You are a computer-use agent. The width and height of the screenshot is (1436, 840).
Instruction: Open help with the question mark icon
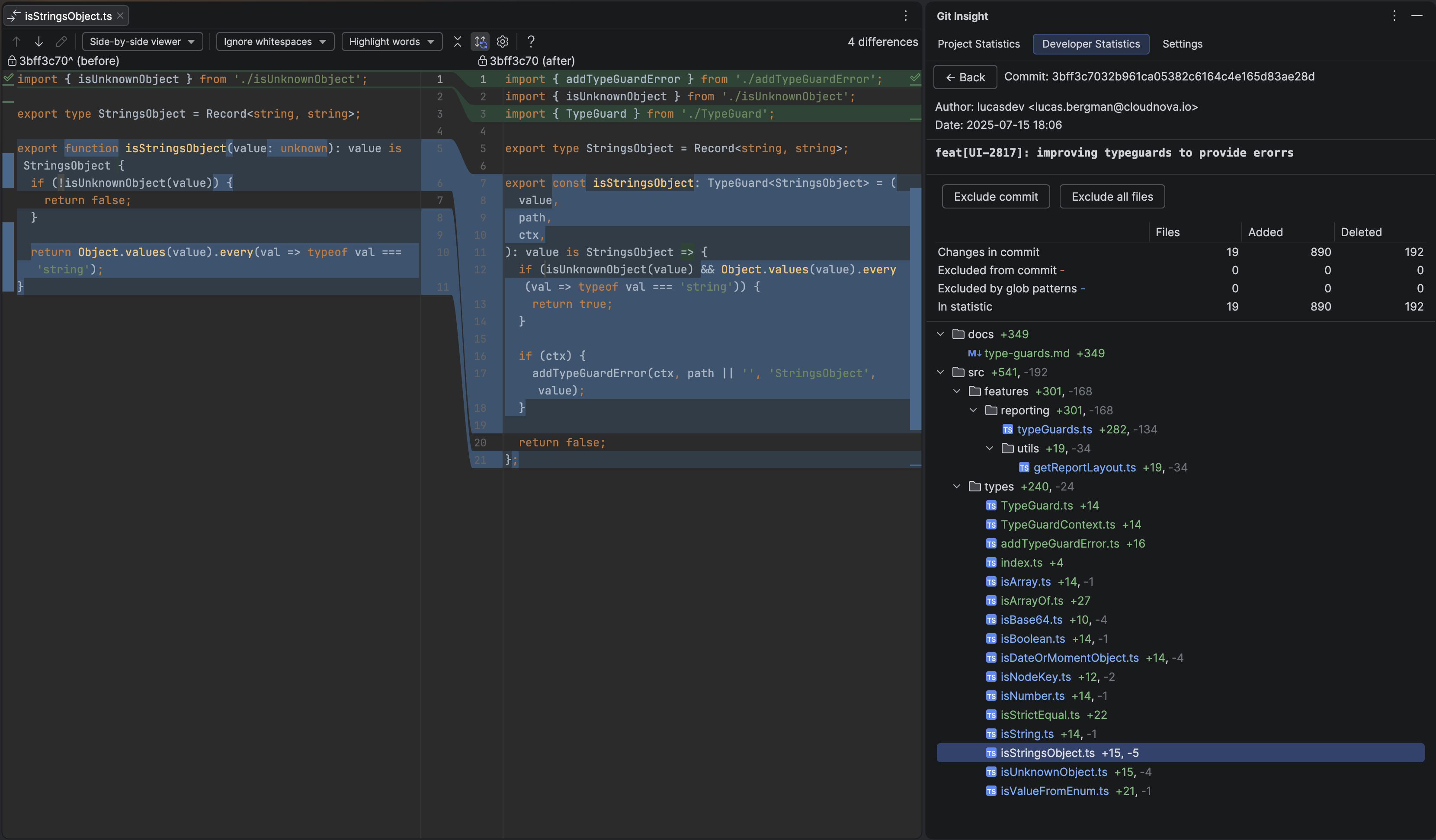coord(531,41)
